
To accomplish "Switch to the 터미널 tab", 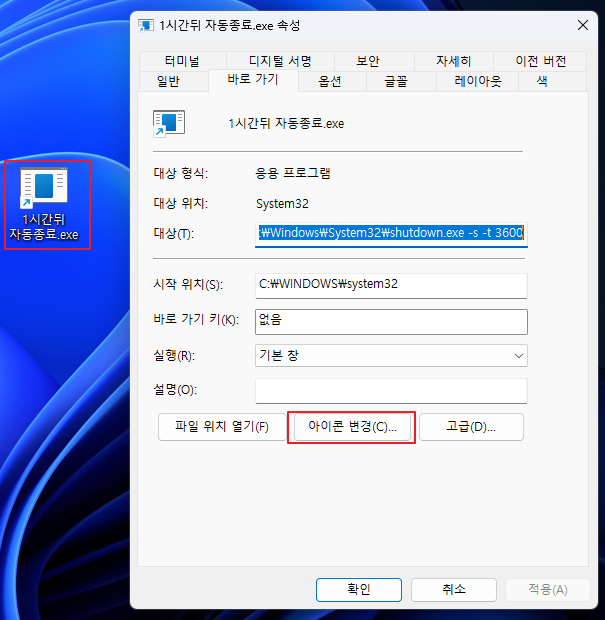I will pyautogui.click(x=182, y=61).
